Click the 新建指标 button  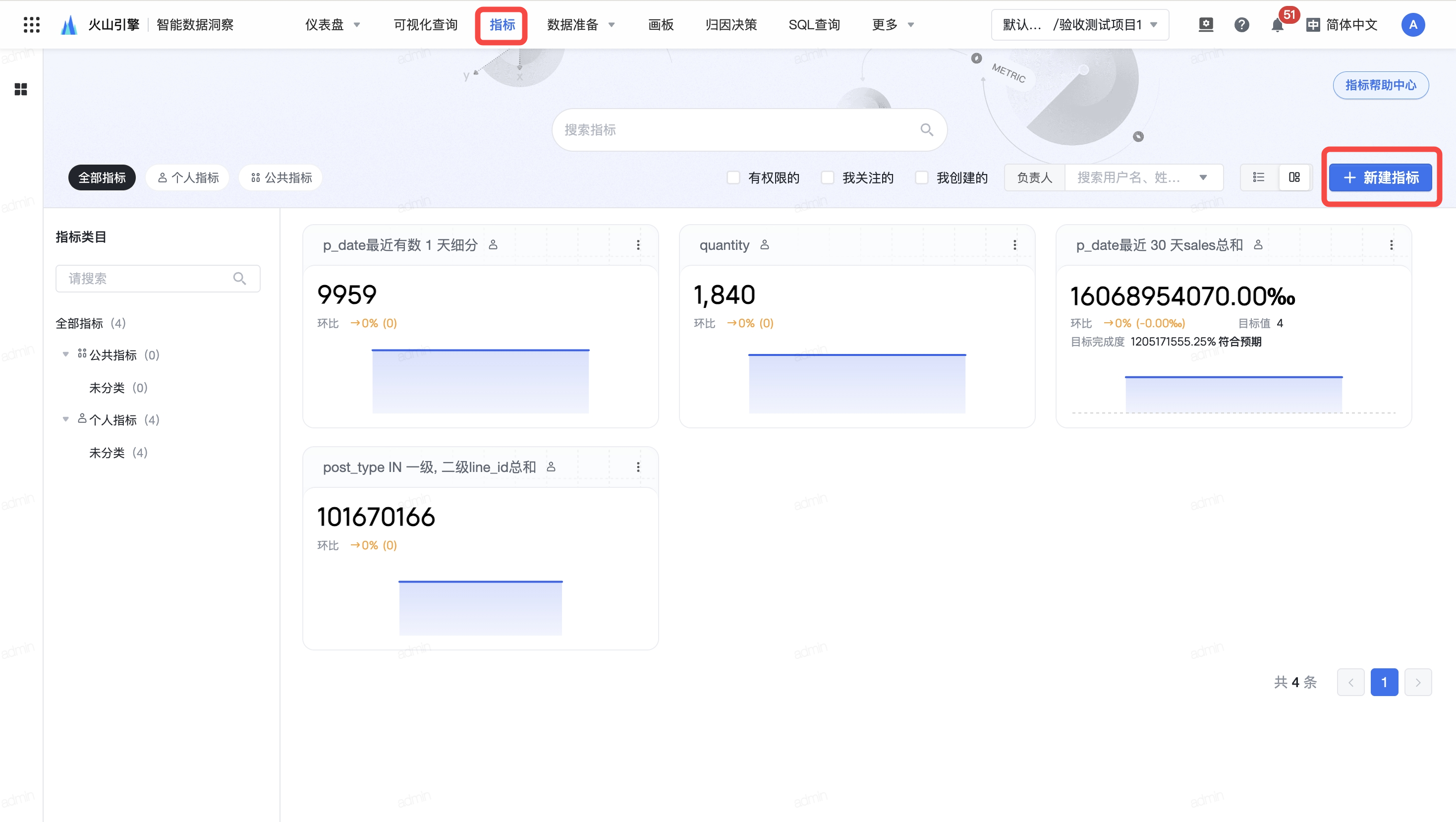click(1380, 177)
